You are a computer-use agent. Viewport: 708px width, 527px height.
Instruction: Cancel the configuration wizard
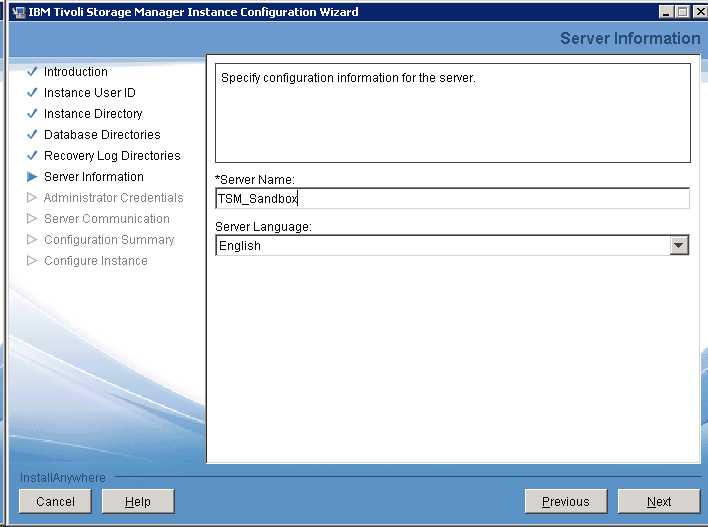(55, 502)
